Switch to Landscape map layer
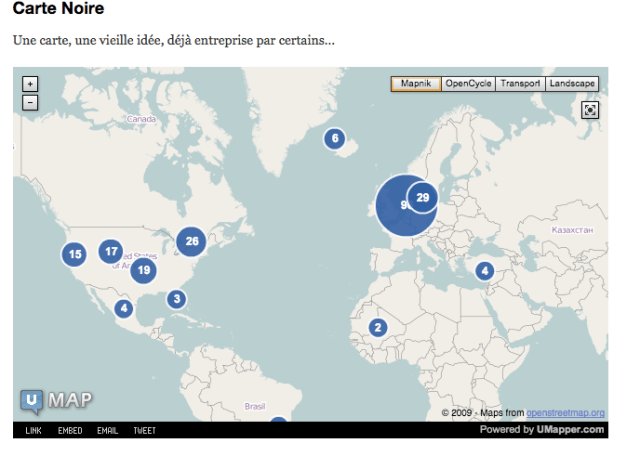640x456 pixels. (573, 84)
